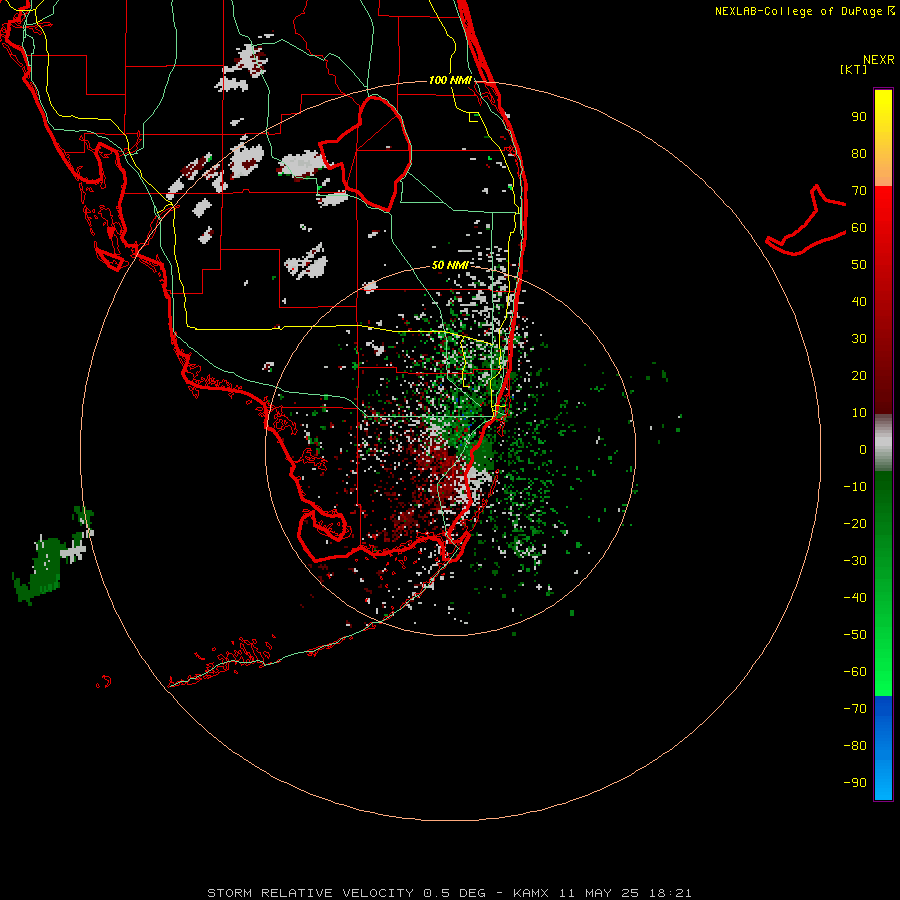Click the 0 value on the velocity scale

click(863, 450)
